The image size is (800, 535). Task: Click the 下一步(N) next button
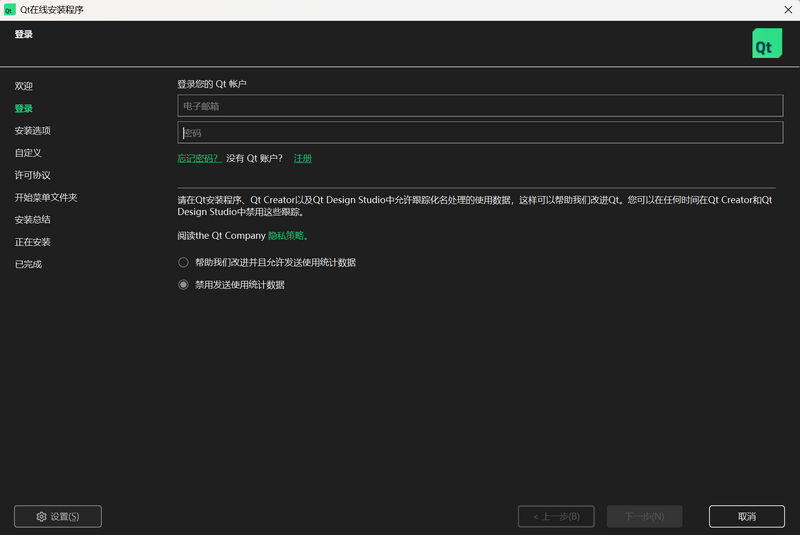coord(644,517)
